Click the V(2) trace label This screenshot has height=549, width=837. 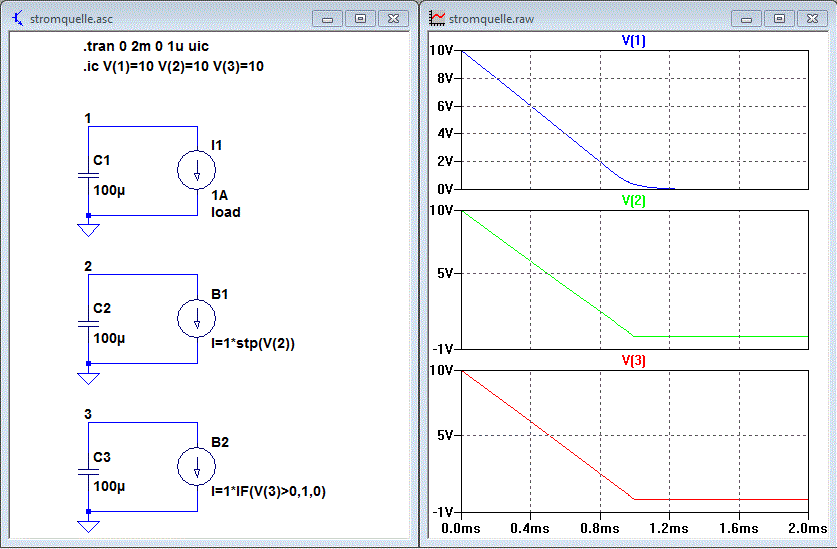pos(634,201)
